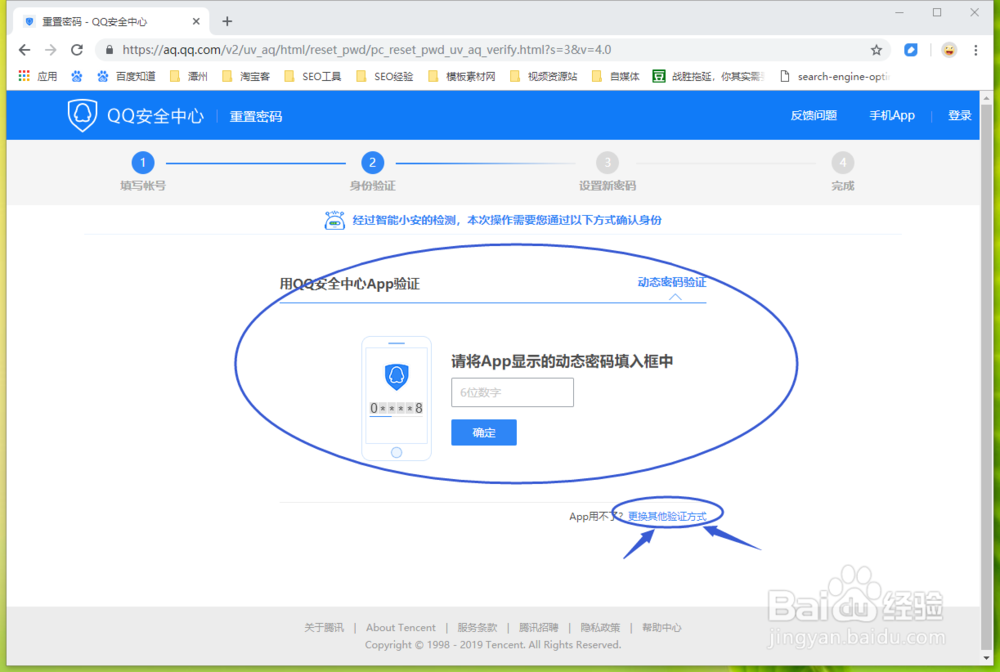Click the address bar URL
Viewport: 1000px width, 672px height.
click(x=367, y=50)
